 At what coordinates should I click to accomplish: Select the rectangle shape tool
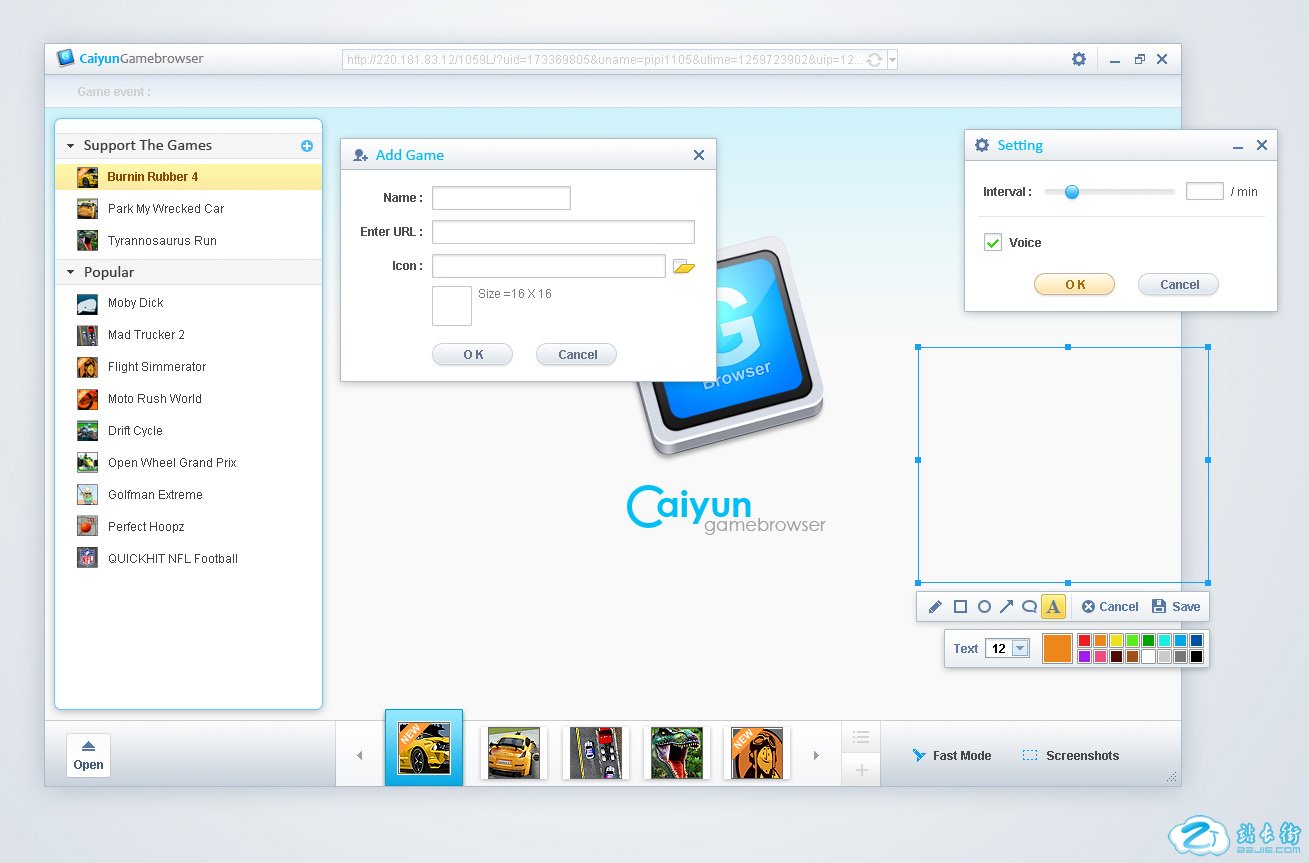[x=960, y=607]
